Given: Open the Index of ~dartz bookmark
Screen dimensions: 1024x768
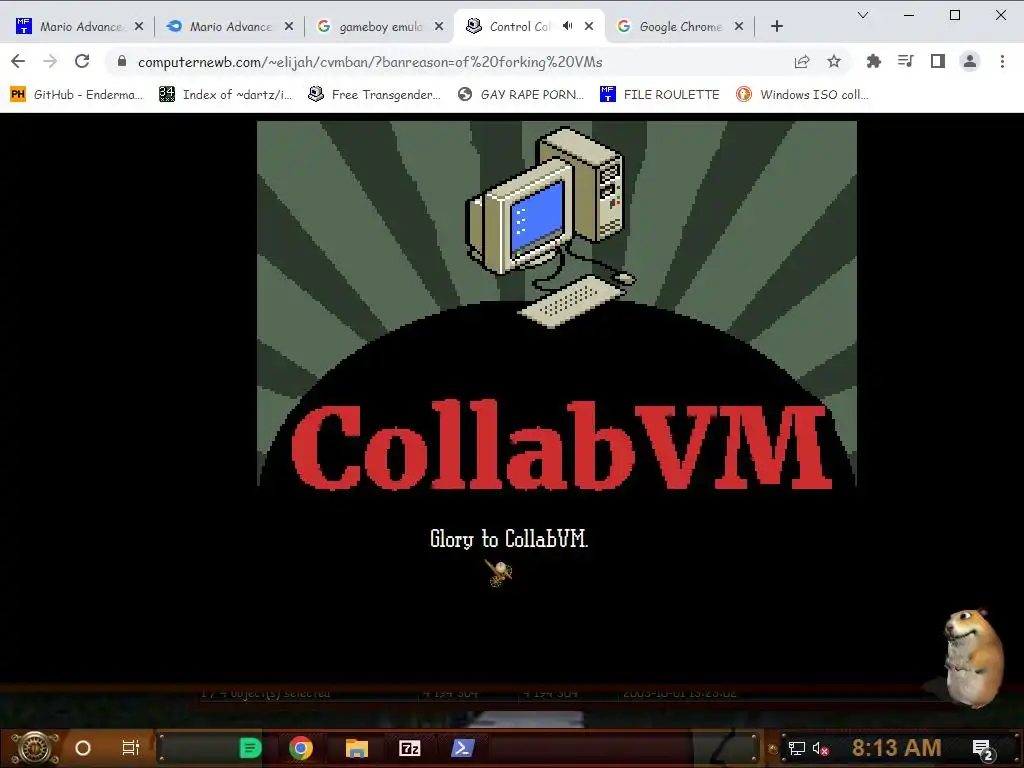Looking at the screenshot, I should click(x=225, y=95).
